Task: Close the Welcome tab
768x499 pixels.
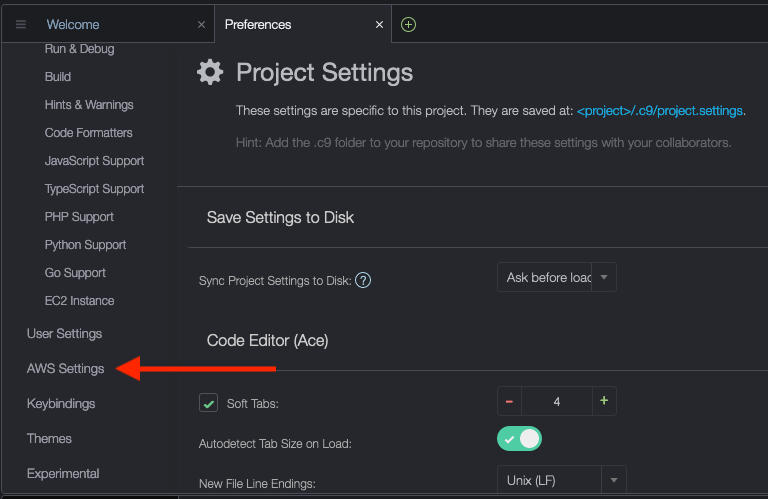Action: (201, 24)
